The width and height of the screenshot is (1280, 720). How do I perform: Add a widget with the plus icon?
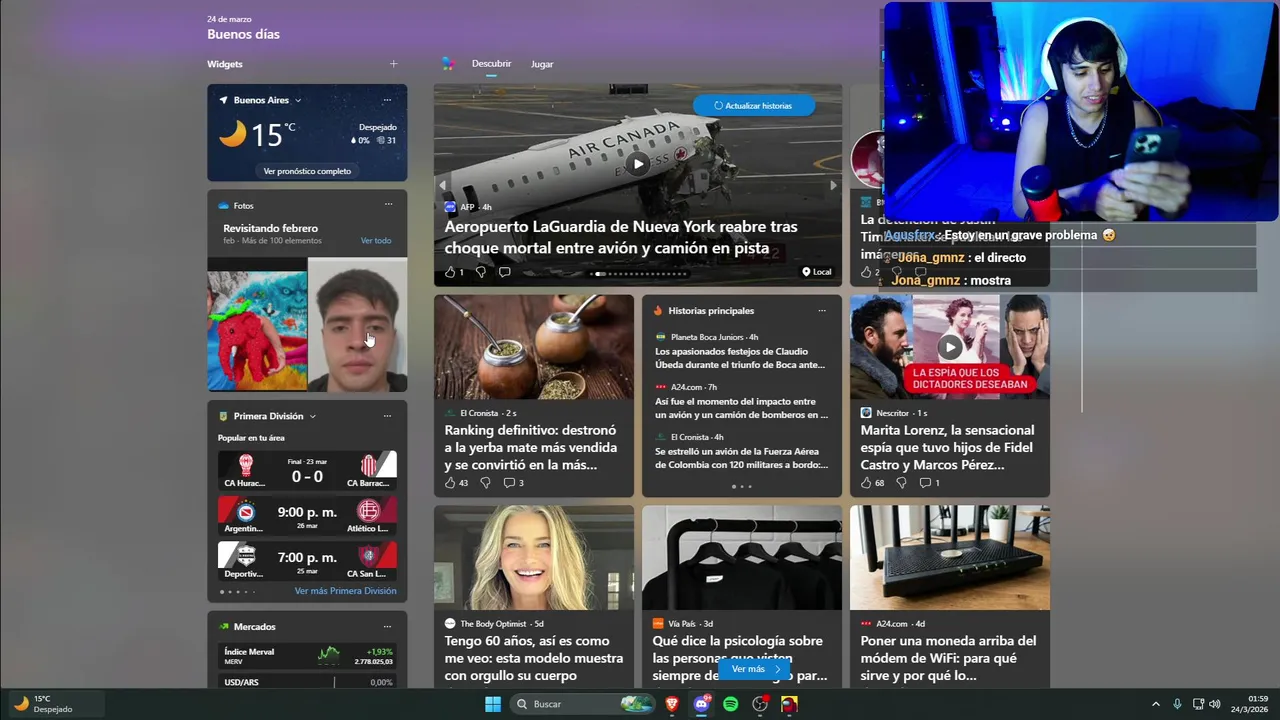(x=393, y=64)
